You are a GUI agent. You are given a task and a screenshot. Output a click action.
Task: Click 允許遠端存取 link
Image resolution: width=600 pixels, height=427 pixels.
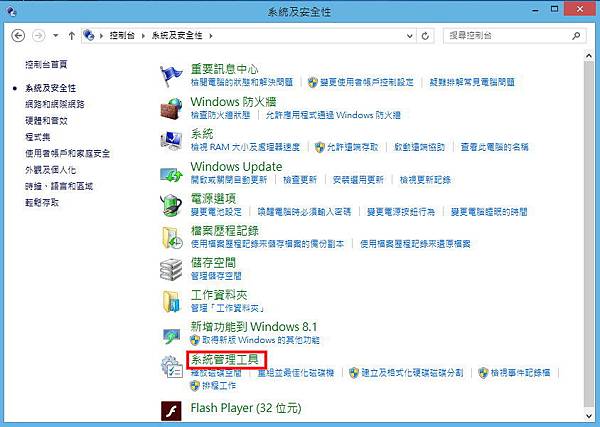click(x=352, y=147)
